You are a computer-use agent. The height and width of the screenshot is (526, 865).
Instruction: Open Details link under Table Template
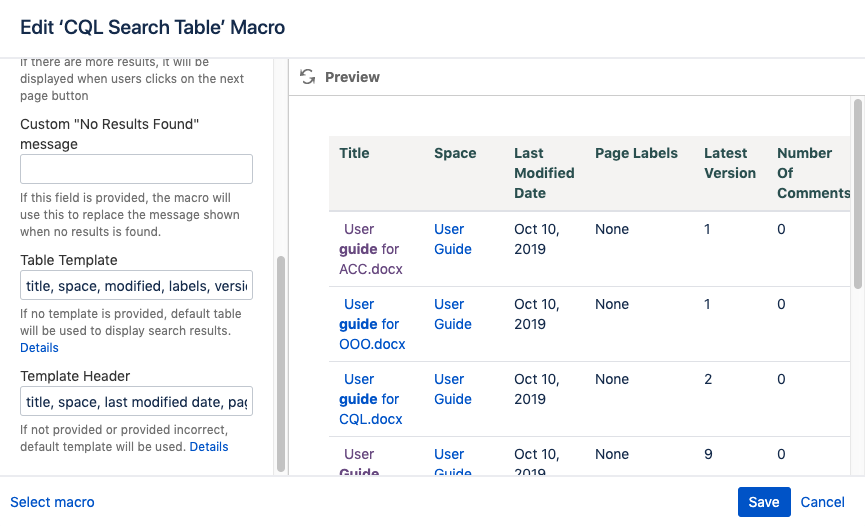pyautogui.click(x=39, y=348)
